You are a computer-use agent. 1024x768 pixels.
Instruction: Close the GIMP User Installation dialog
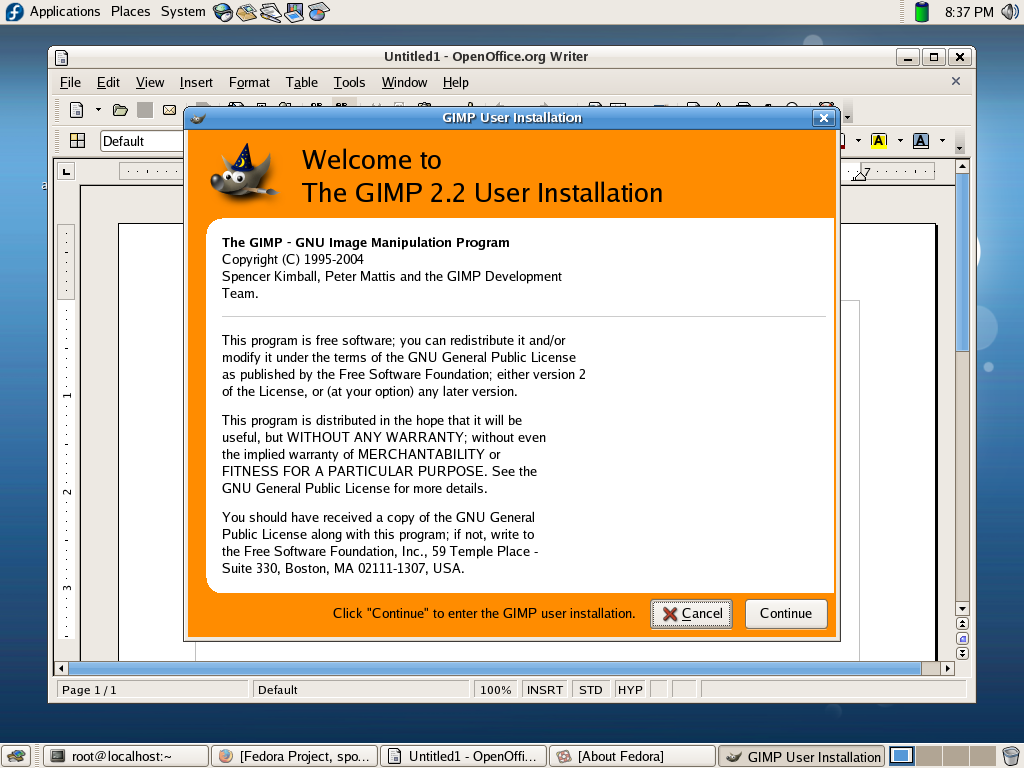pos(824,118)
